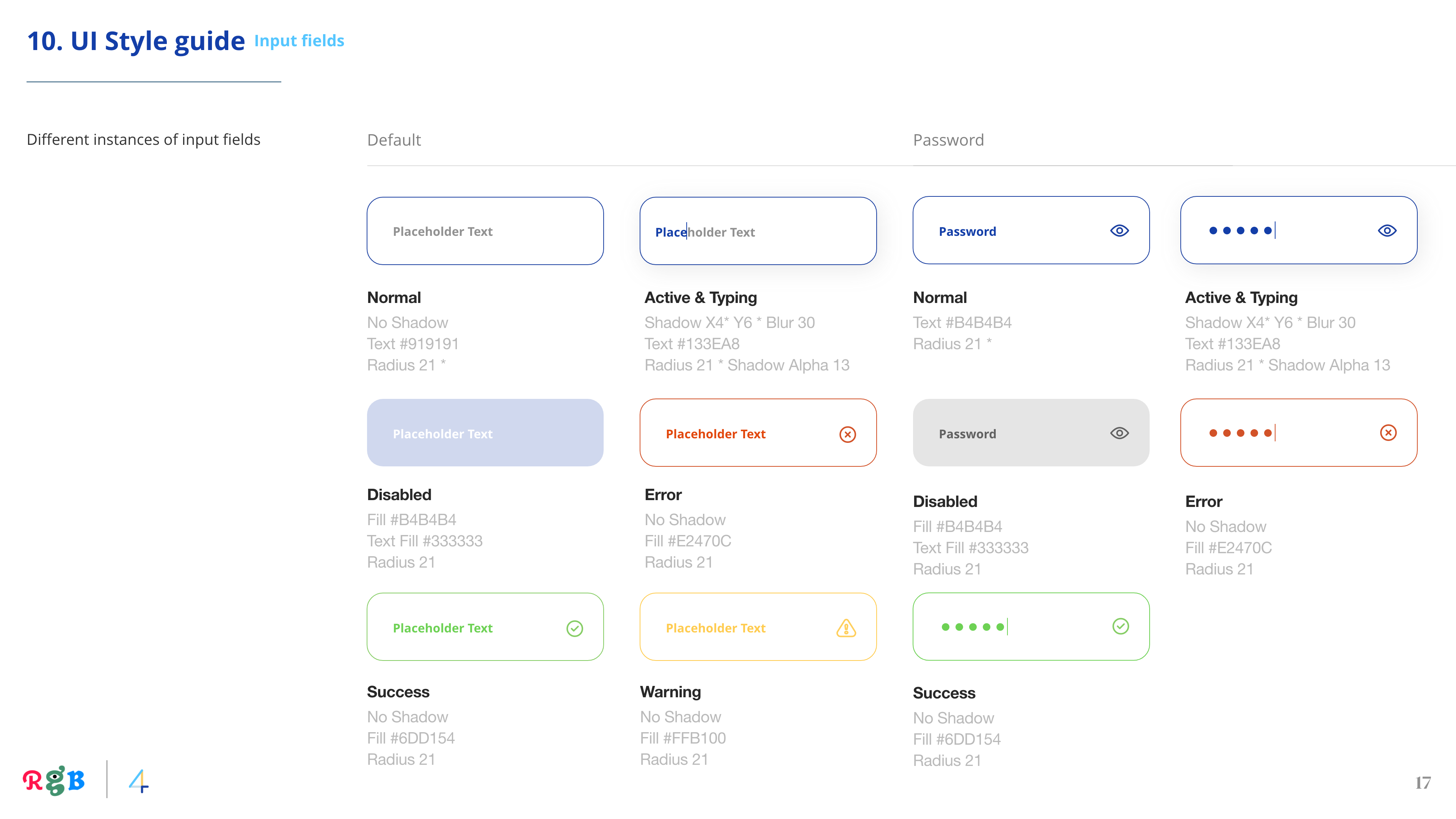Click red X icon in password dots error field
Viewport: 1456px width, 819px height.
[x=1388, y=433]
